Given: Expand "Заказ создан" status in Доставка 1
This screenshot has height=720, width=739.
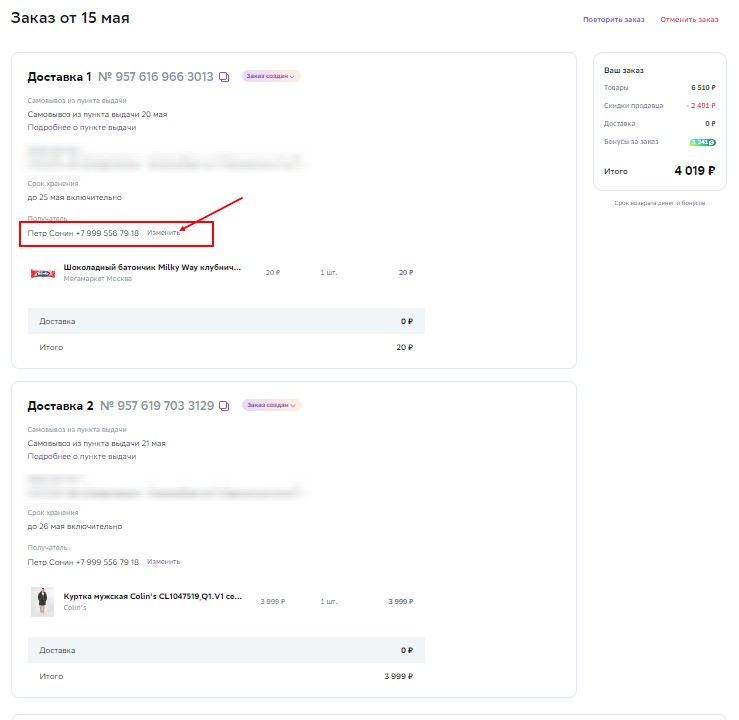Looking at the screenshot, I should (271, 76).
